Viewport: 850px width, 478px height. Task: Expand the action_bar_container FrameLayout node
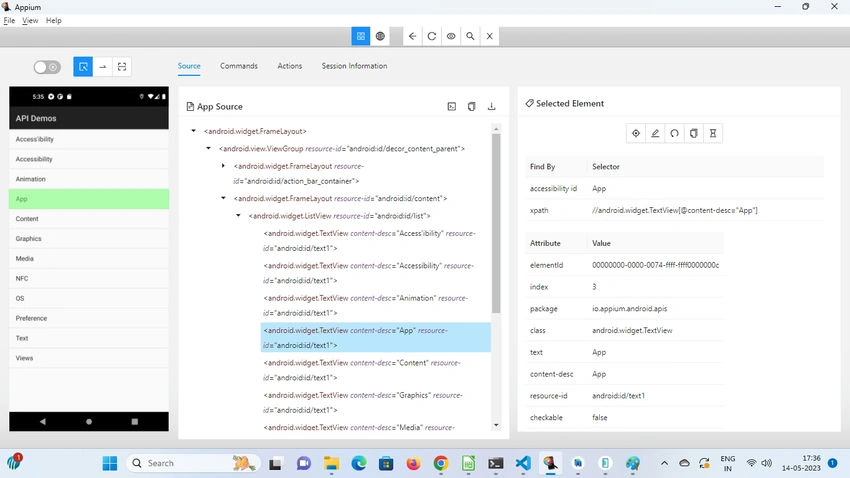coord(223,166)
